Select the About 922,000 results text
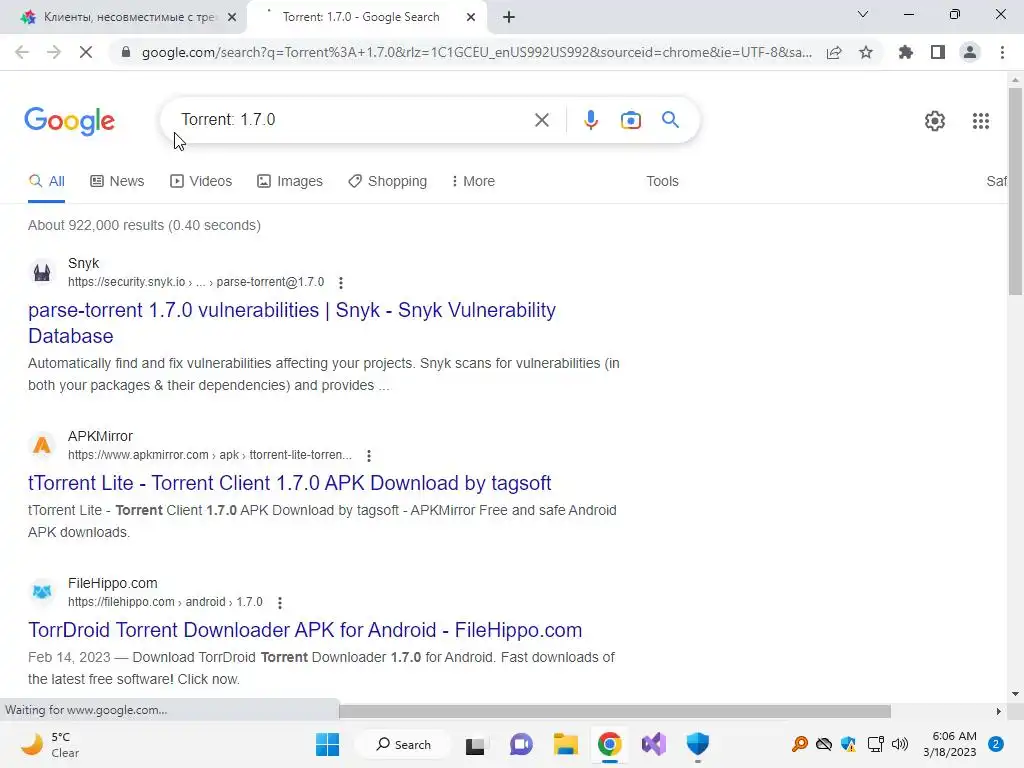The height and width of the screenshot is (768, 1024). tap(144, 225)
